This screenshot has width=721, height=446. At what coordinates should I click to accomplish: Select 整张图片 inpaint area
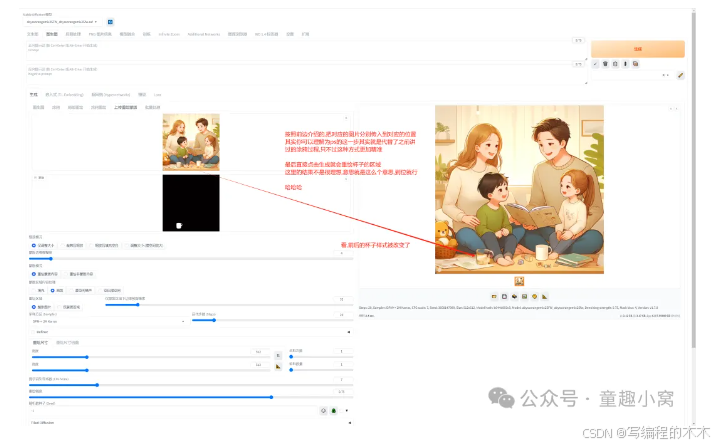(x=42, y=307)
